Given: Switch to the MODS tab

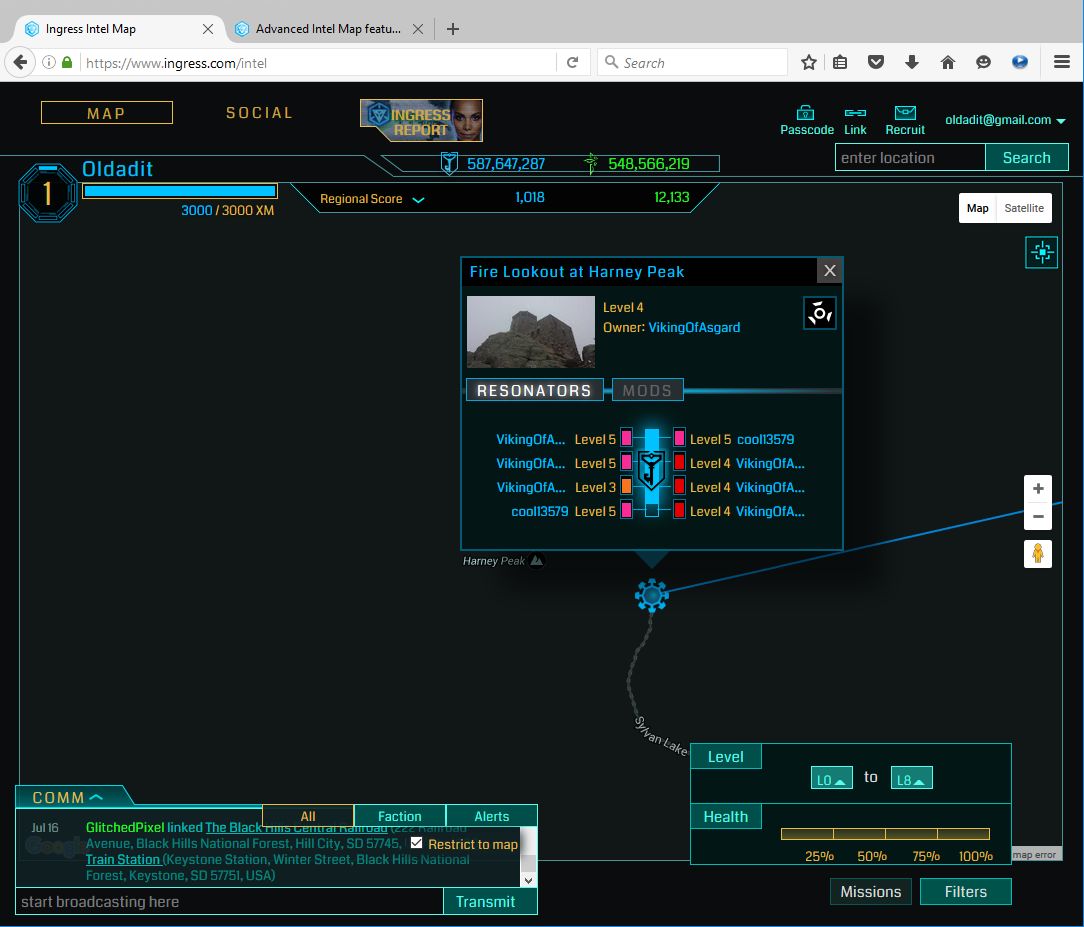Looking at the screenshot, I should pos(647,391).
